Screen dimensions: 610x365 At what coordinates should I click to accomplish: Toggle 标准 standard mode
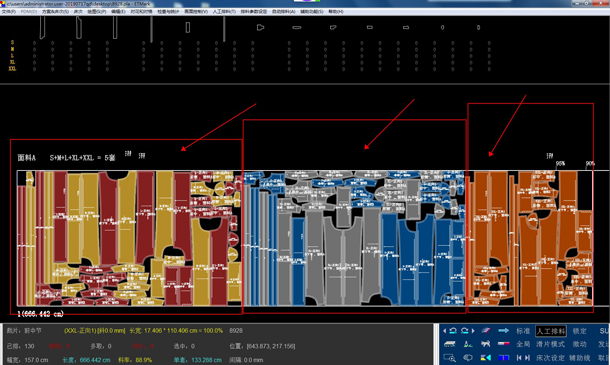click(x=523, y=331)
